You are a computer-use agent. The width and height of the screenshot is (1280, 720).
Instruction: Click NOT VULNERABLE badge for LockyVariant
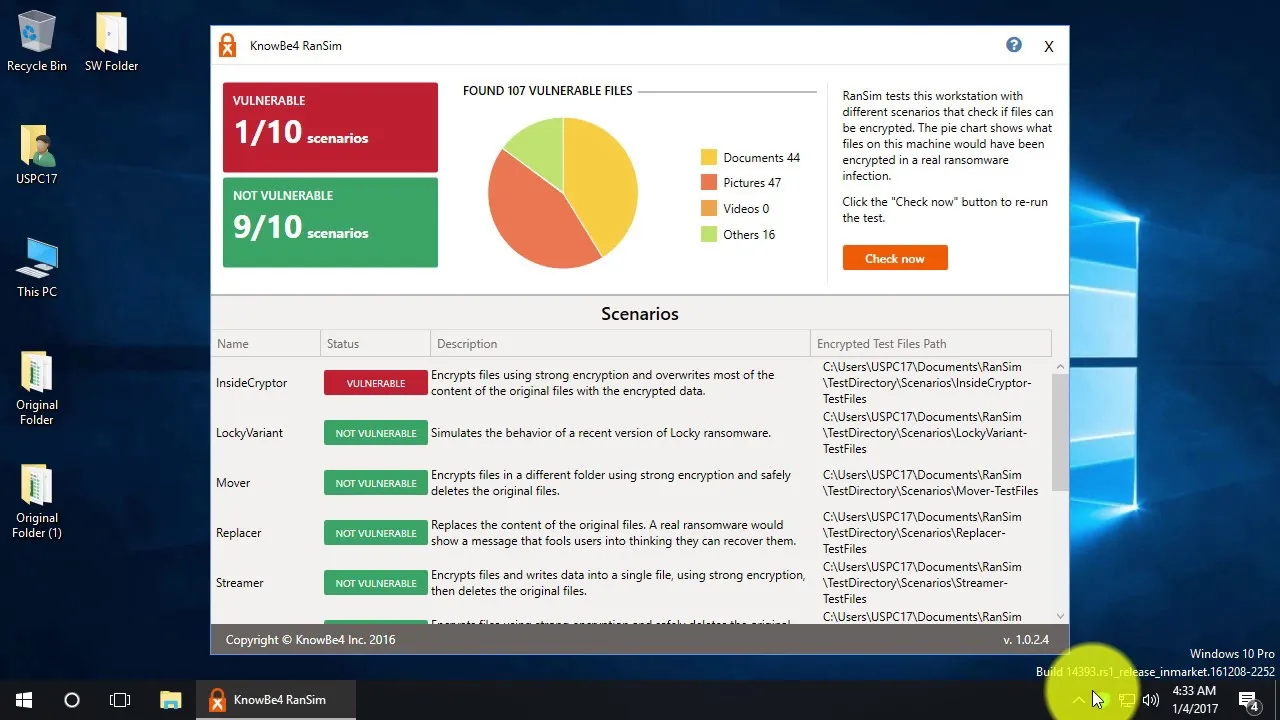(x=376, y=433)
